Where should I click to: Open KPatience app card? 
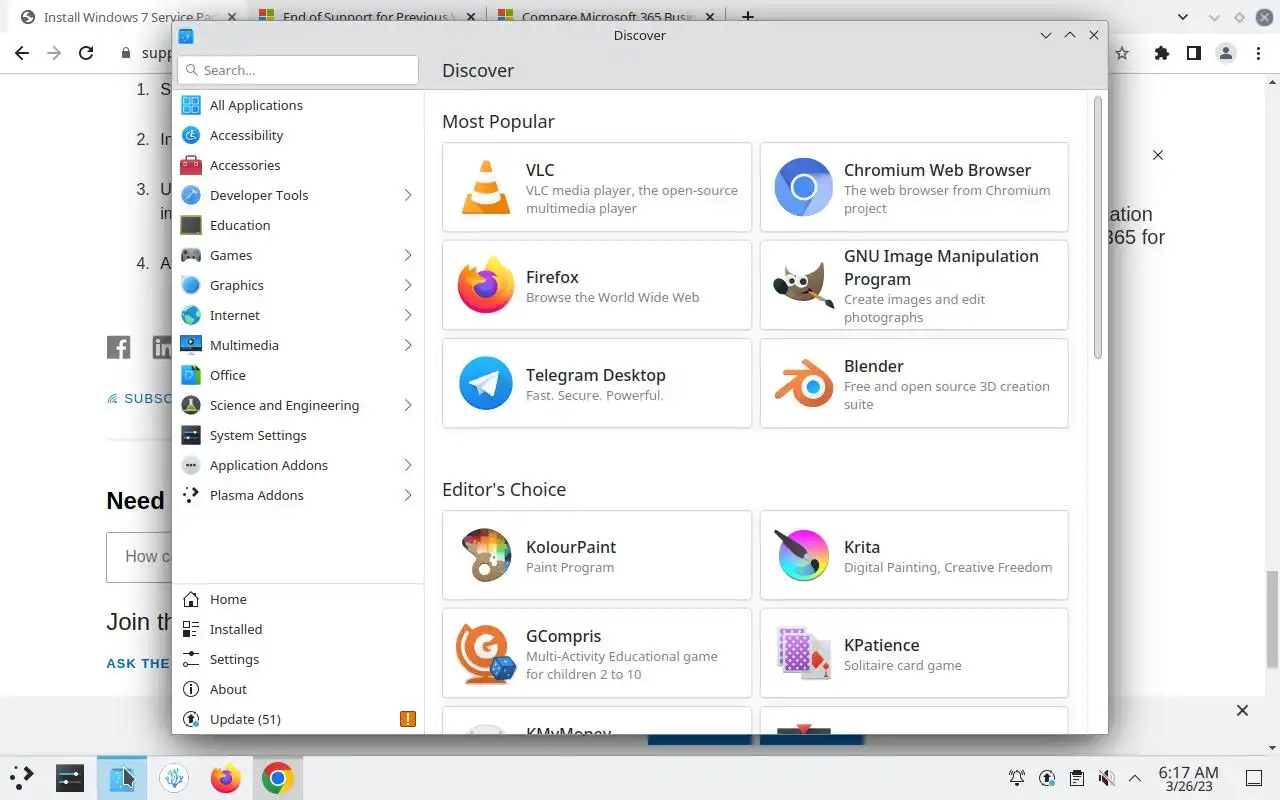914,653
